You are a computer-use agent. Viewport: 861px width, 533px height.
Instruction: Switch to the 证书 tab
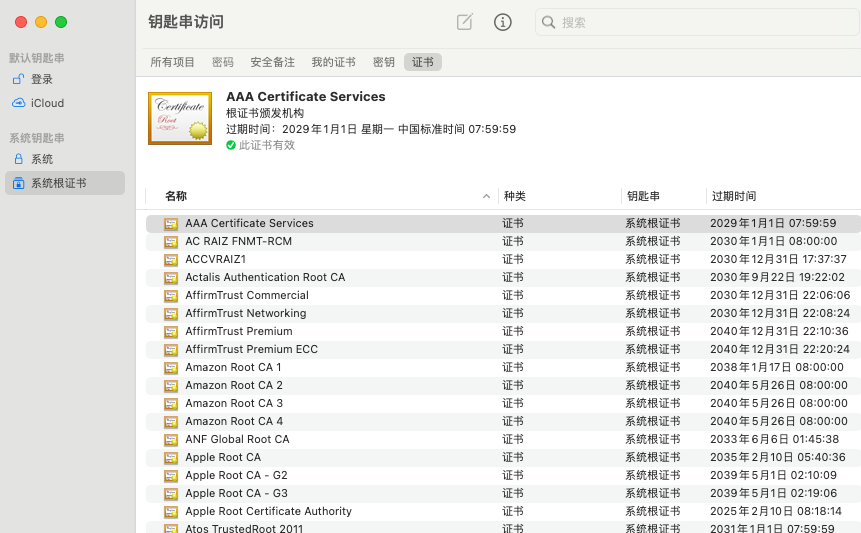click(423, 62)
